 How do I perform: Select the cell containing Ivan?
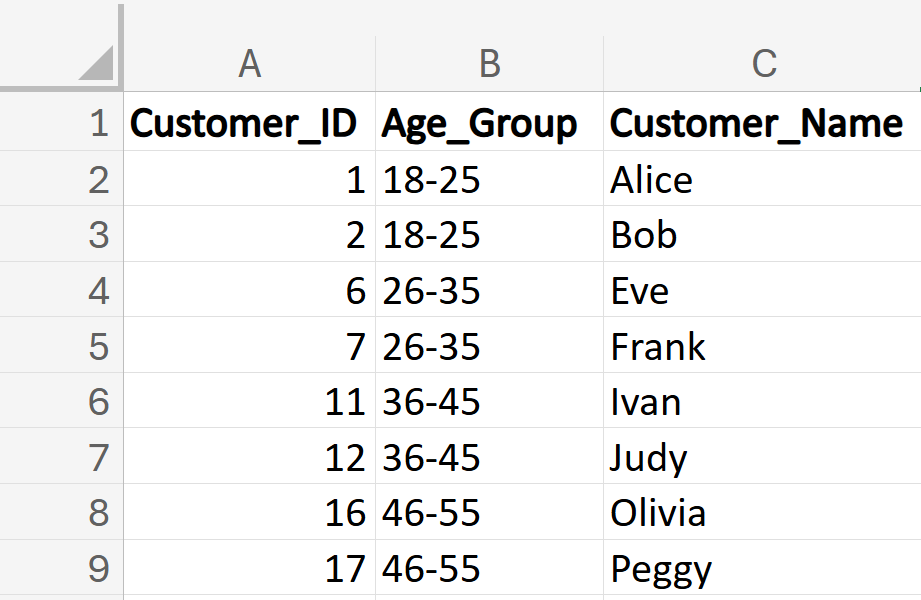pos(646,402)
